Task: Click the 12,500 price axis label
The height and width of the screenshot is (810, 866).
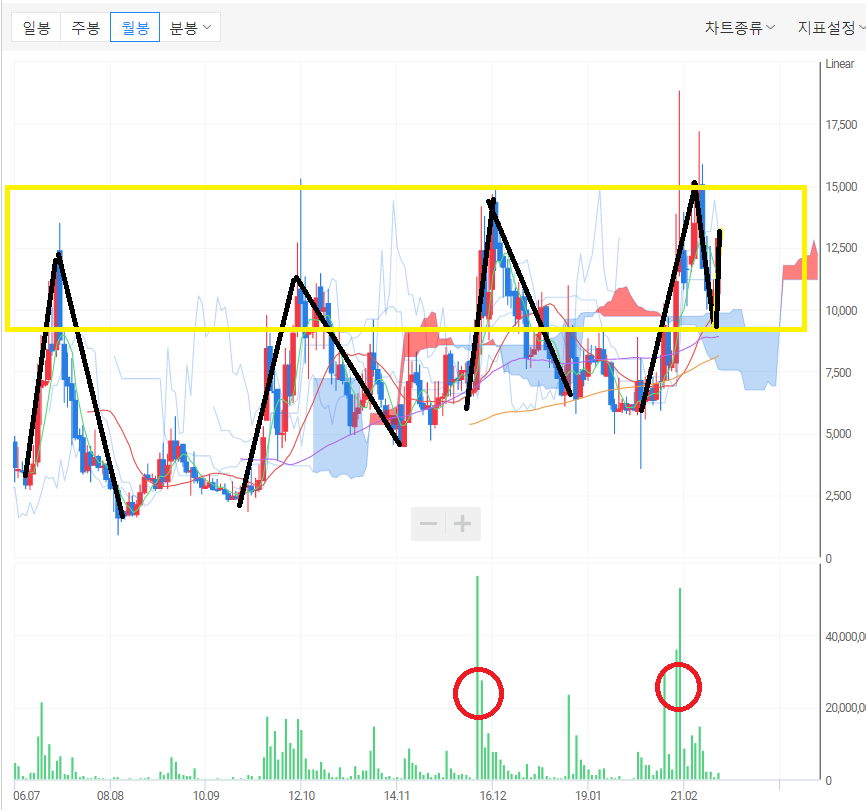Action: (x=841, y=248)
